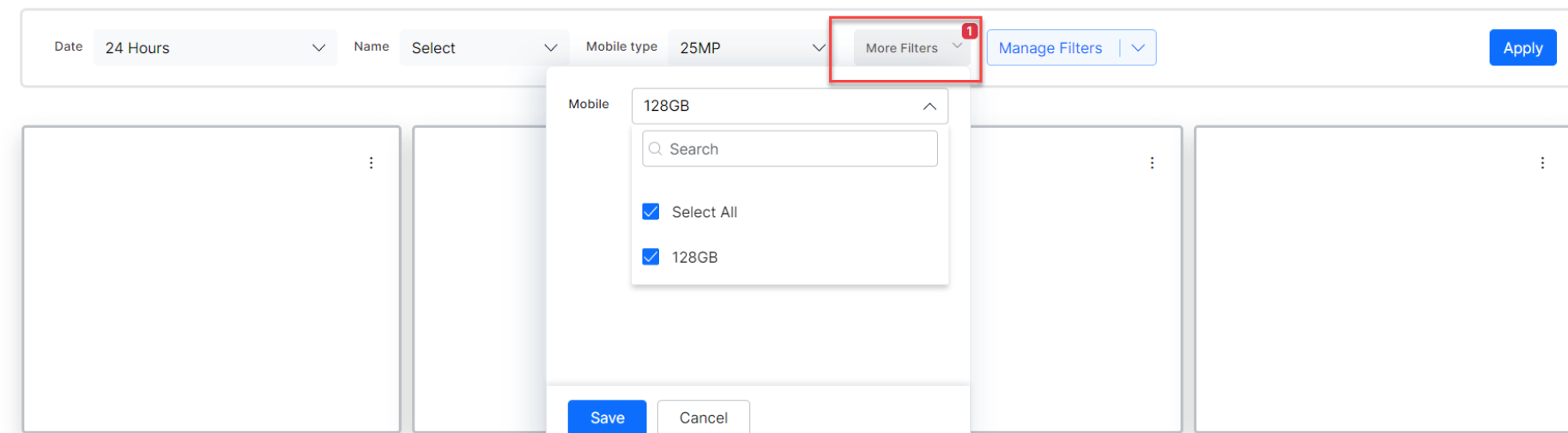
Task: Open three-dot menu on card right of filter popup
Action: click(1152, 163)
